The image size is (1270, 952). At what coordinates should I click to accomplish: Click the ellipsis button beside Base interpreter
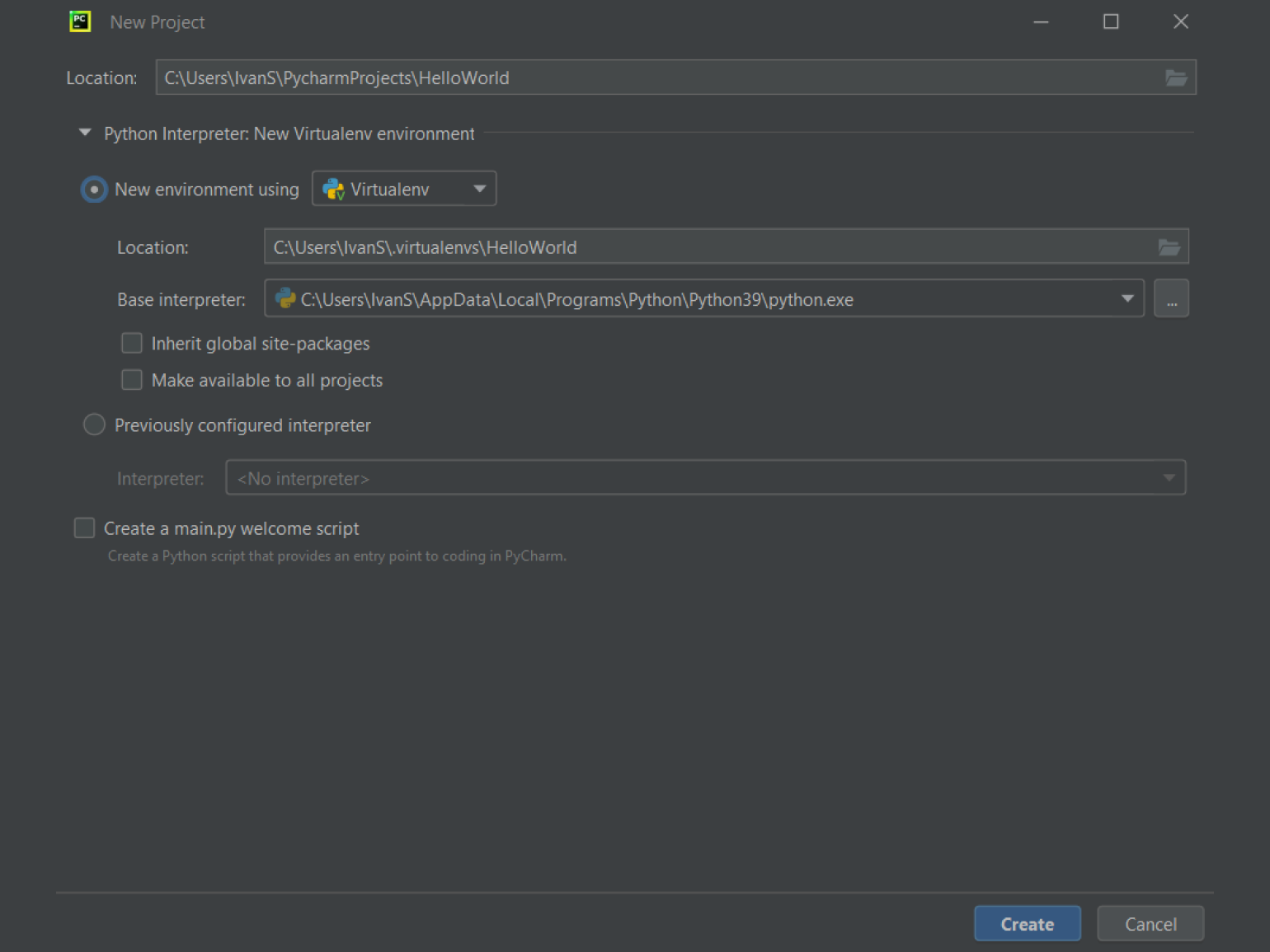[x=1171, y=299]
